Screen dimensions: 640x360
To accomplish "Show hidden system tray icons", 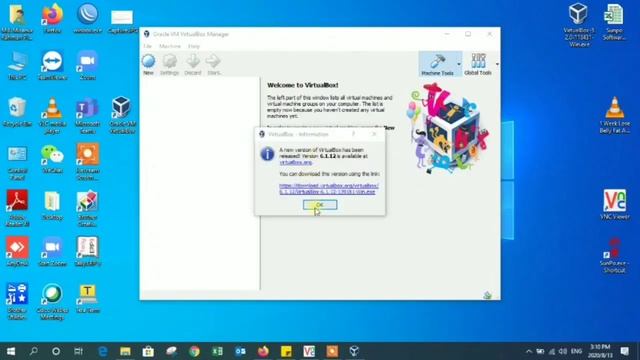I will coord(529,351).
